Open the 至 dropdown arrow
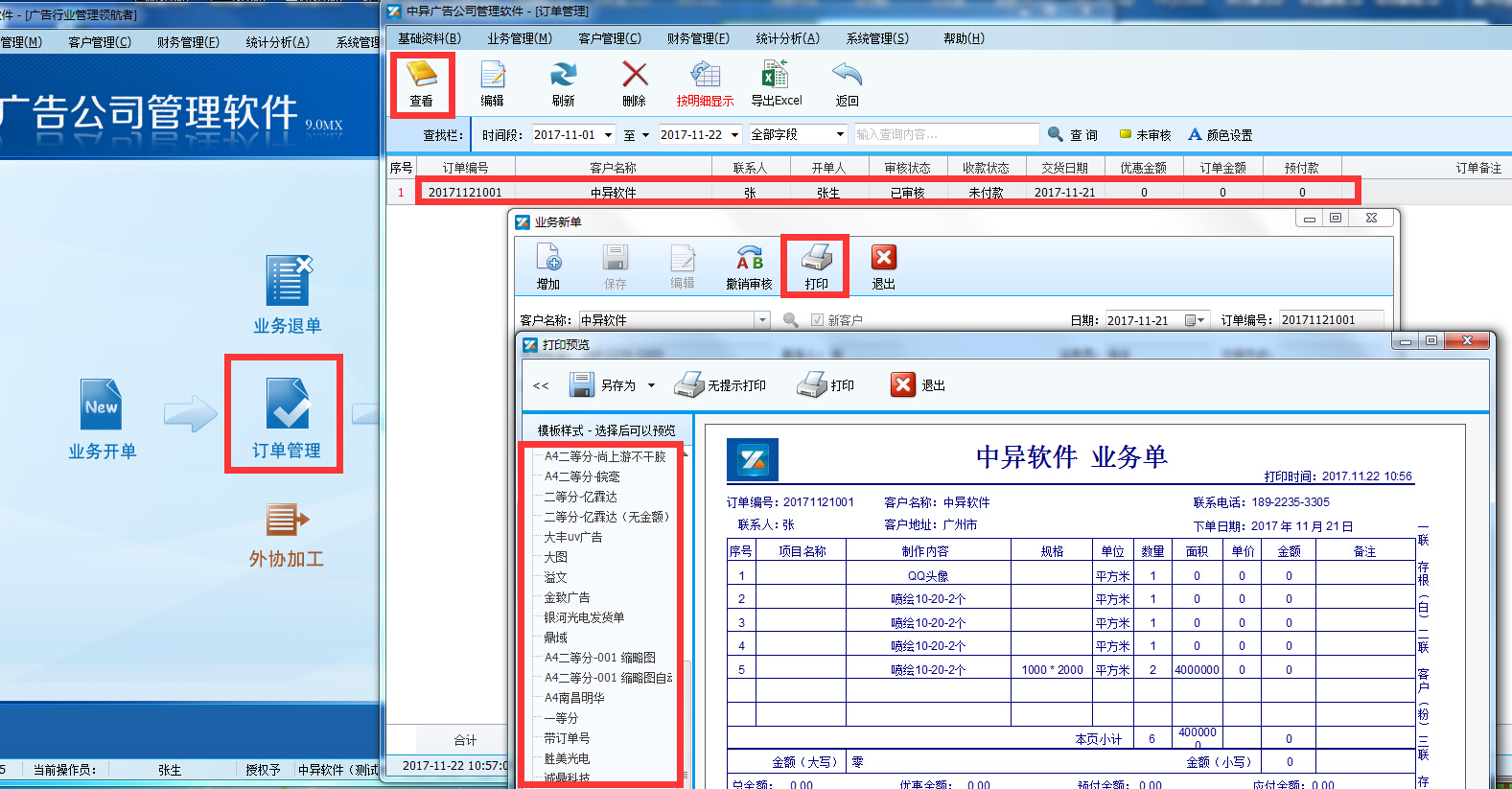The height and width of the screenshot is (789, 1512). pyautogui.click(x=645, y=135)
